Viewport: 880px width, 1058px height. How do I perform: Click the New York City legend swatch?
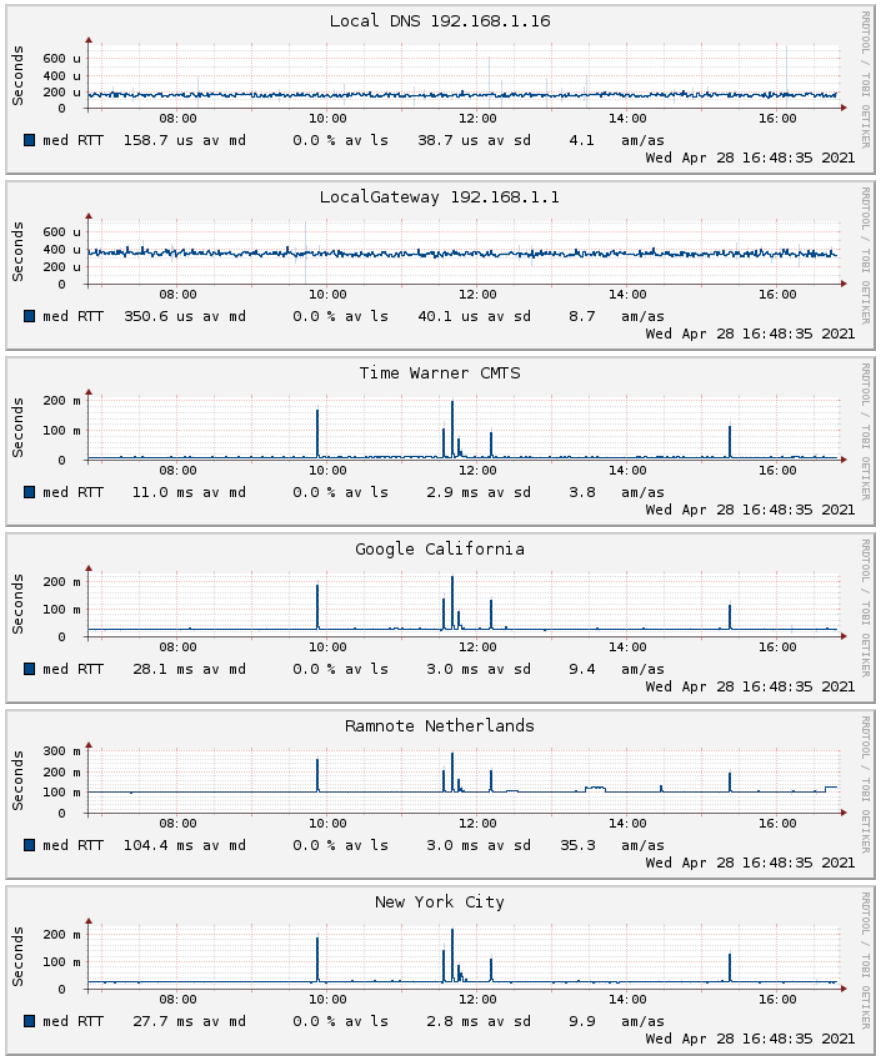click(29, 1021)
